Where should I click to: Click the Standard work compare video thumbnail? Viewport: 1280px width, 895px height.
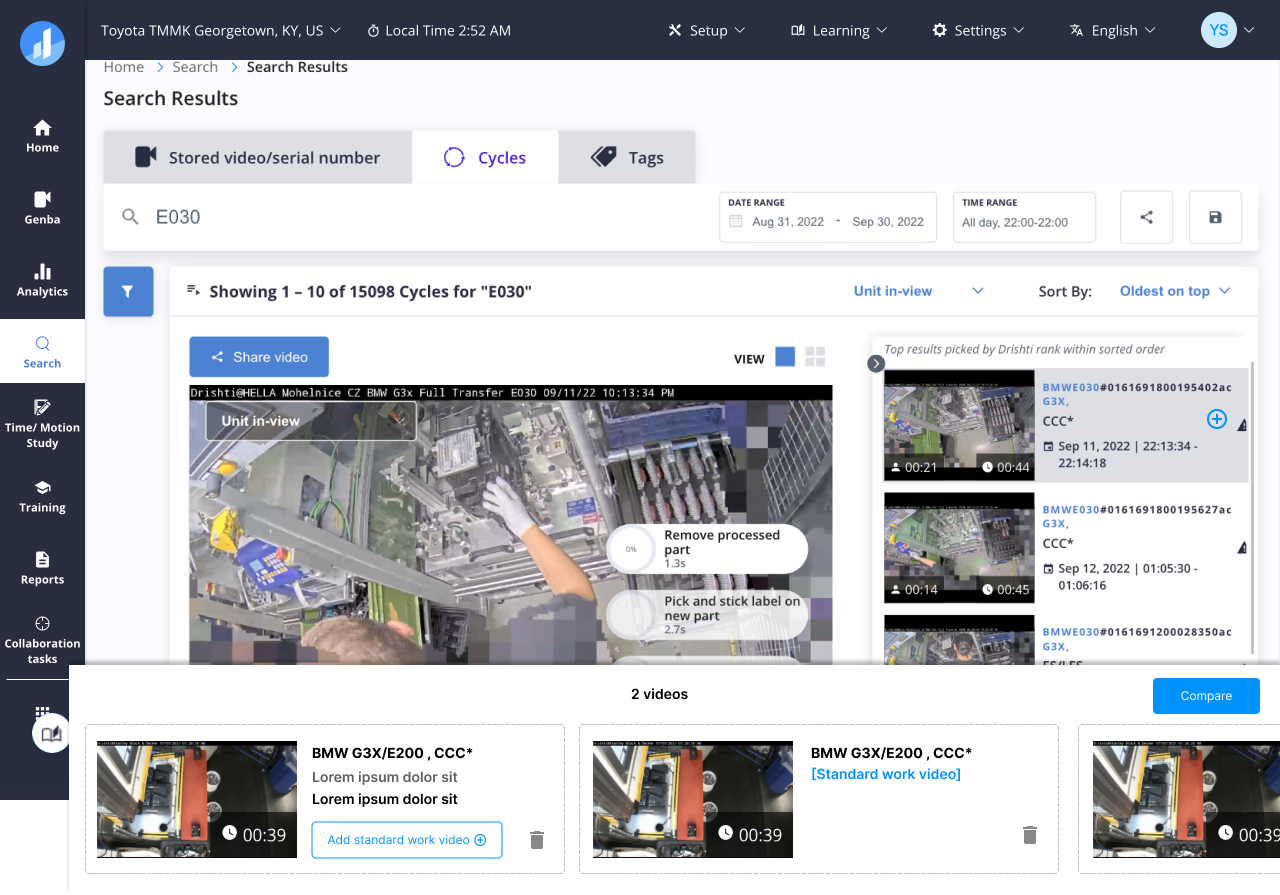tap(693, 799)
